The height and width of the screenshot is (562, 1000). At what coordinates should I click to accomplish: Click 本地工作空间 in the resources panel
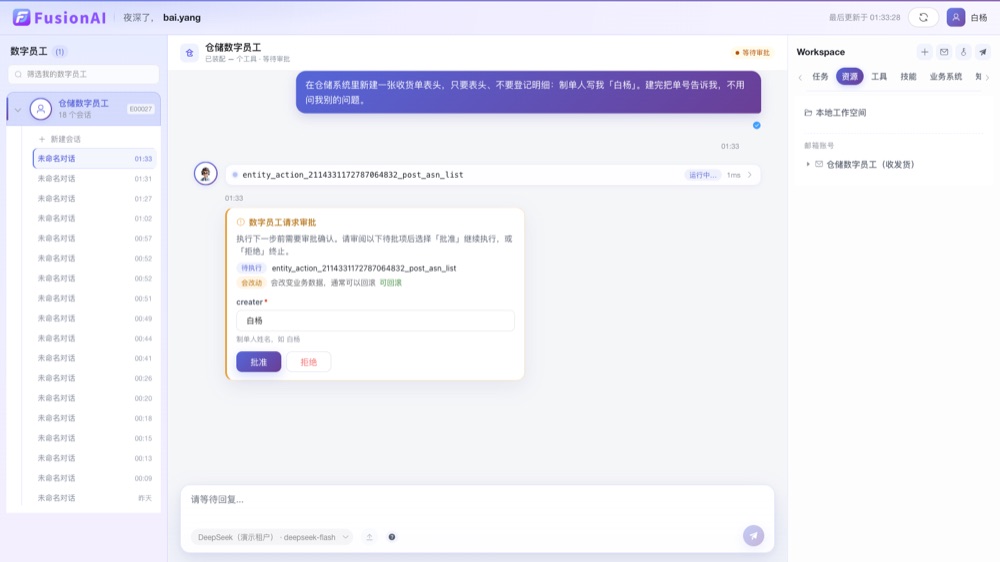click(841, 112)
